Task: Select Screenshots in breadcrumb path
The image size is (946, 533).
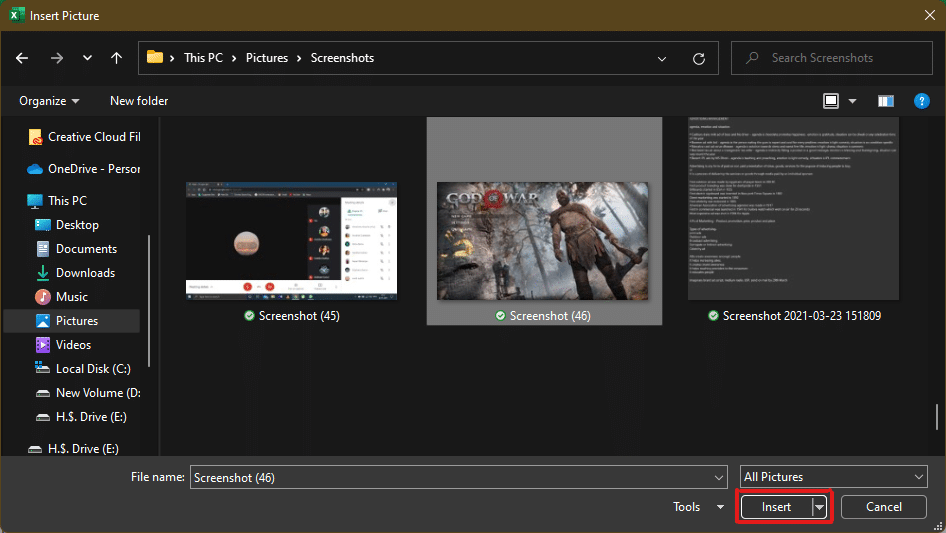Action: tap(342, 58)
